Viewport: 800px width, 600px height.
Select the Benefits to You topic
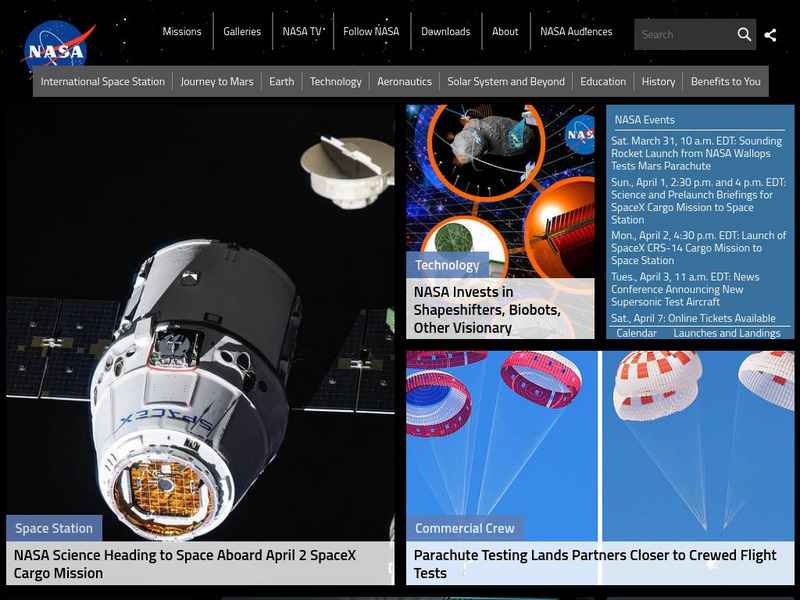pos(726,82)
